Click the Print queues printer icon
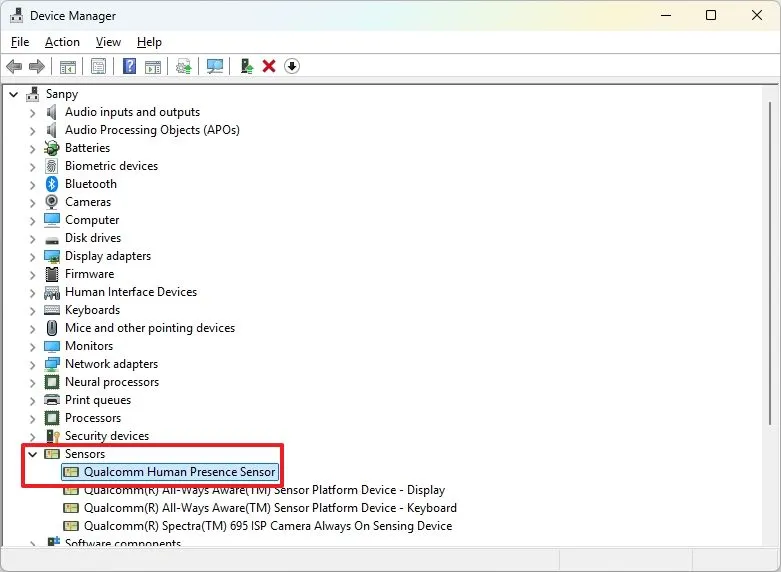Image resolution: width=781 pixels, height=572 pixels. coord(52,400)
